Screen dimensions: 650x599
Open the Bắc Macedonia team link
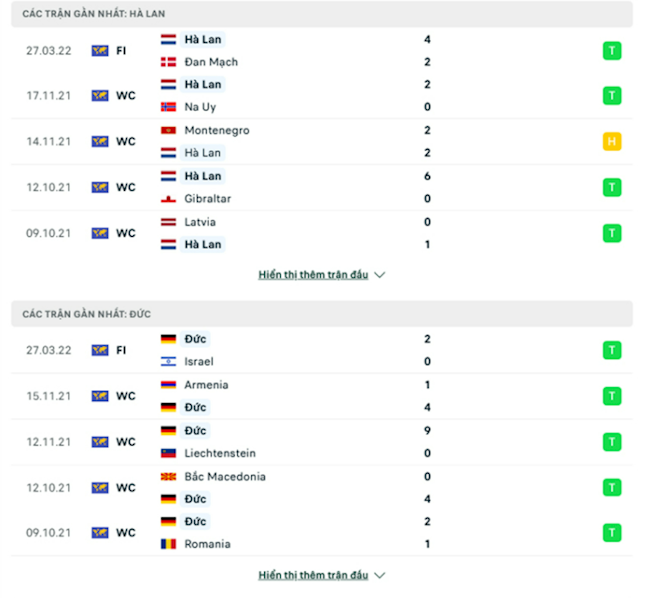click(x=225, y=477)
